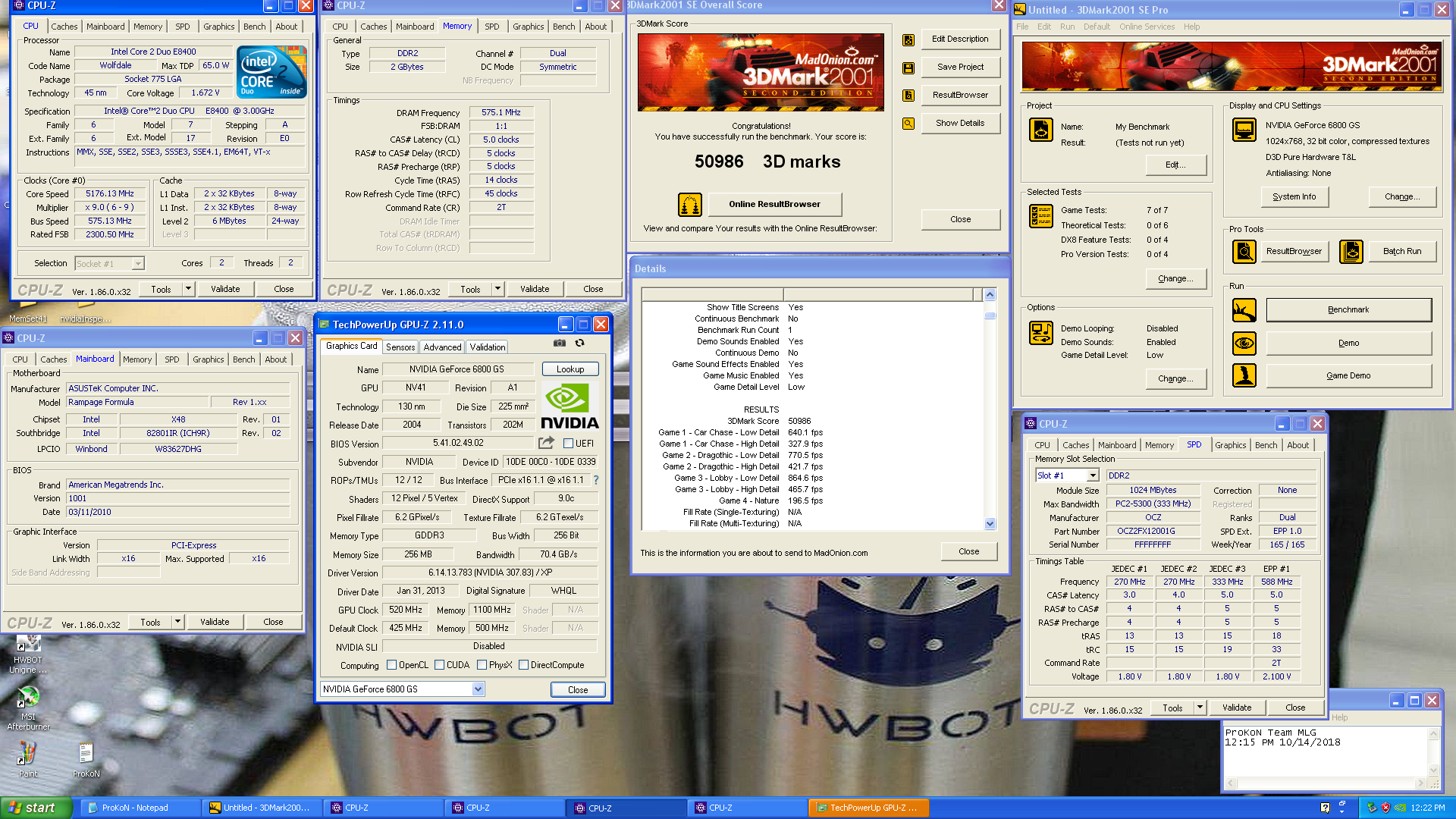
Task: Toggle the CUDA checkbox
Action: [439, 665]
